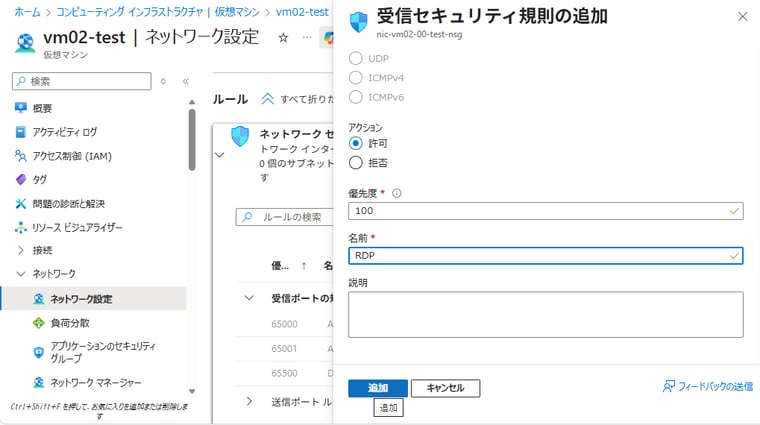Image resolution: width=760 pixels, height=425 pixels.
Task: Click the priority info circle icon
Action: 396,193
